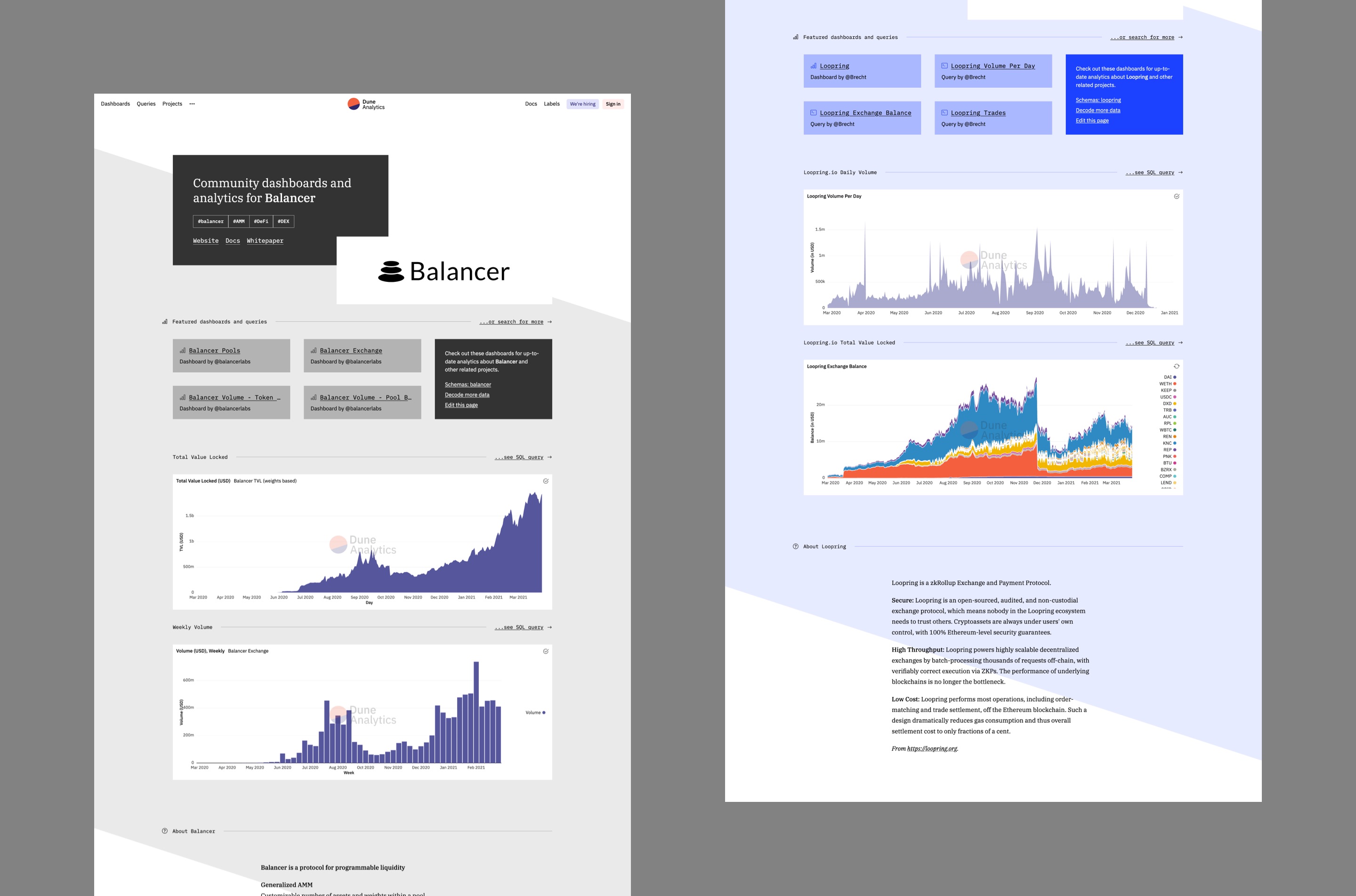
Task: Click the We're hiring button
Action: pos(582,104)
